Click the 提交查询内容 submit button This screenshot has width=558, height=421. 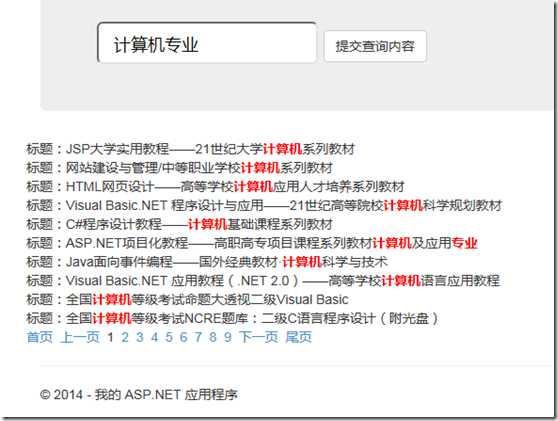click(x=375, y=46)
